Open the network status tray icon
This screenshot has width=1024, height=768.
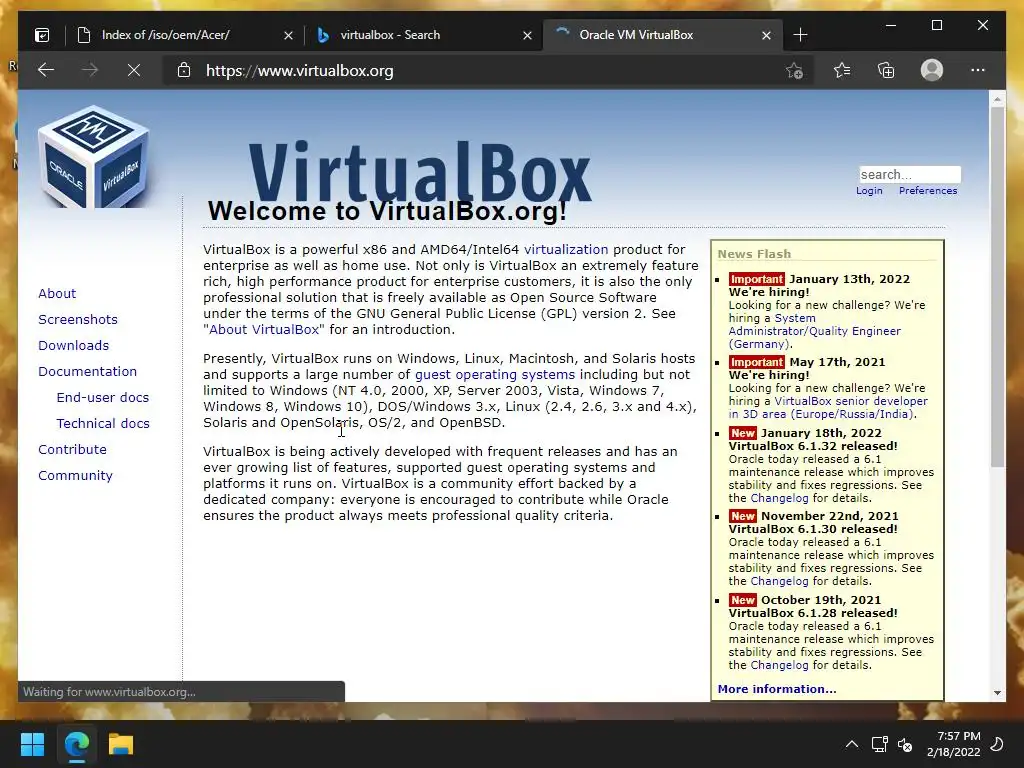[879, 744]
